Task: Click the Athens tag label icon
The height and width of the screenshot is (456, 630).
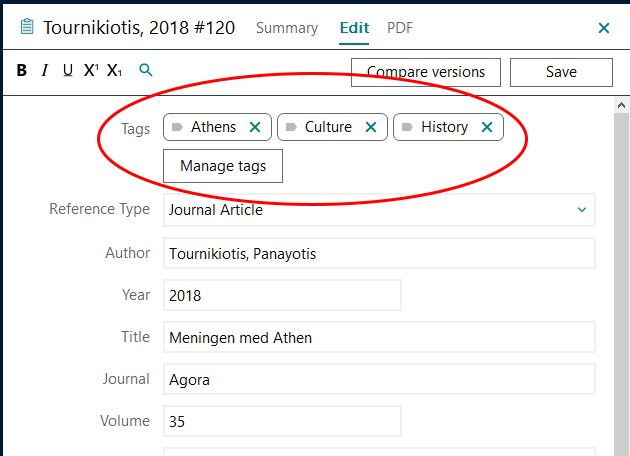Action: 177,127
